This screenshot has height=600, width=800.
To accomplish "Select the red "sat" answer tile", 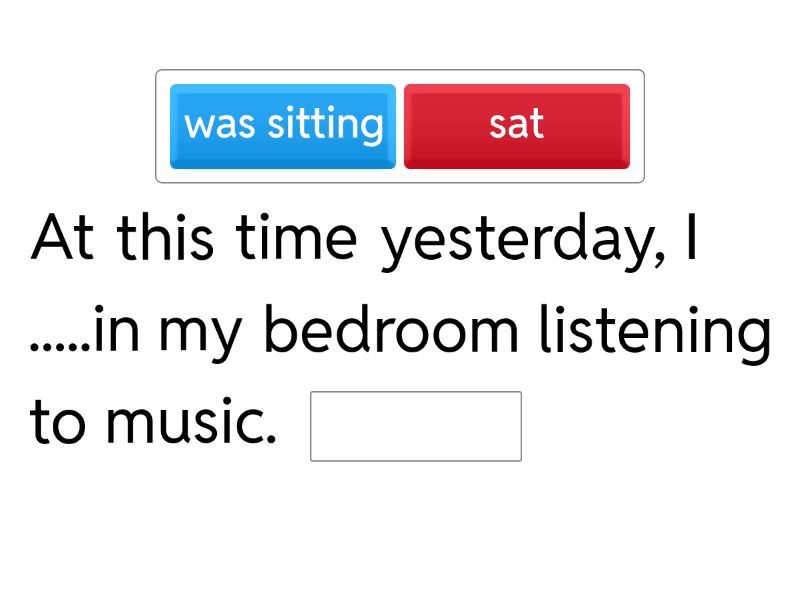I will coord(516,126).
